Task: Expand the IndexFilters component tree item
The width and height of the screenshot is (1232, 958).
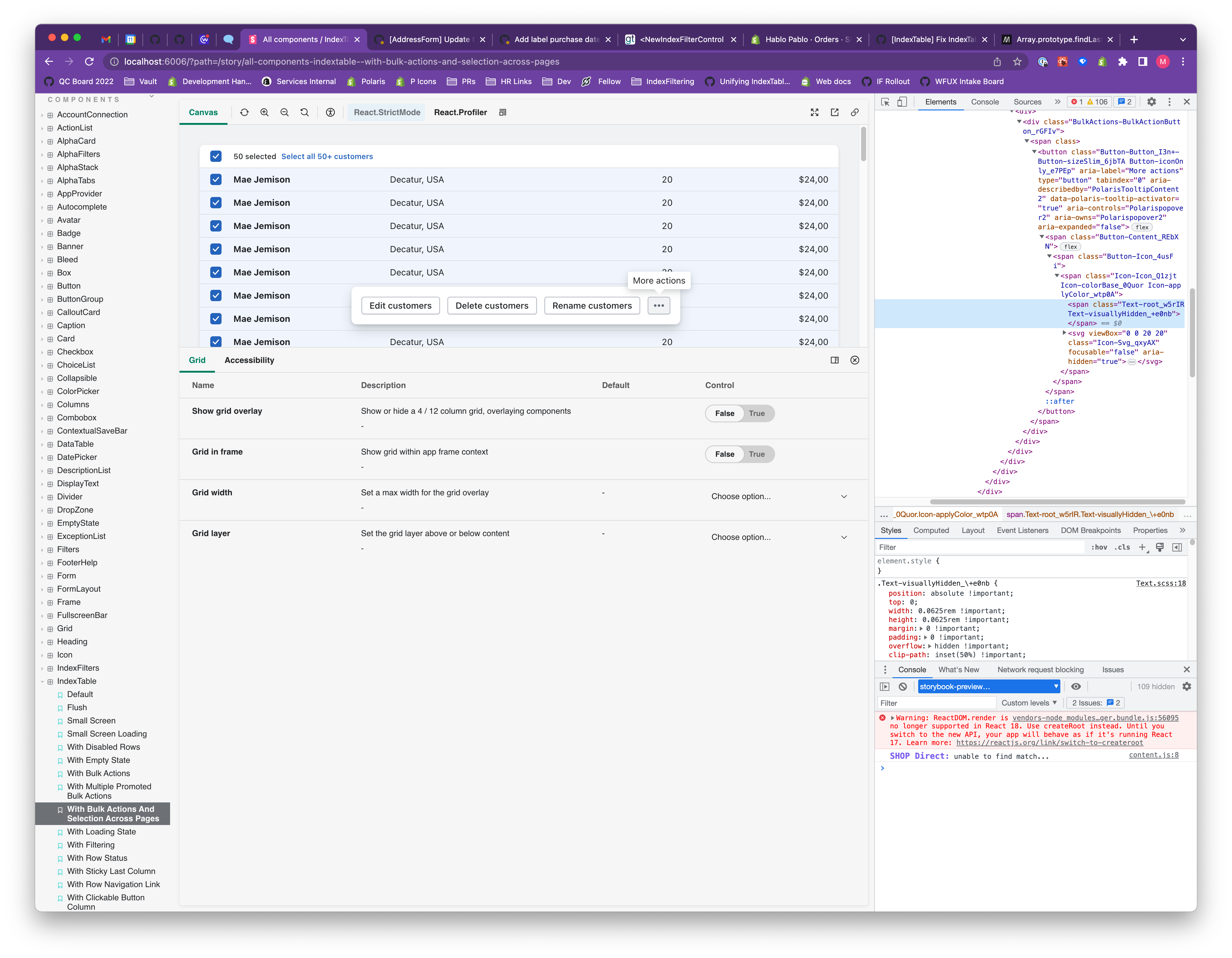Action: (78, 668)
